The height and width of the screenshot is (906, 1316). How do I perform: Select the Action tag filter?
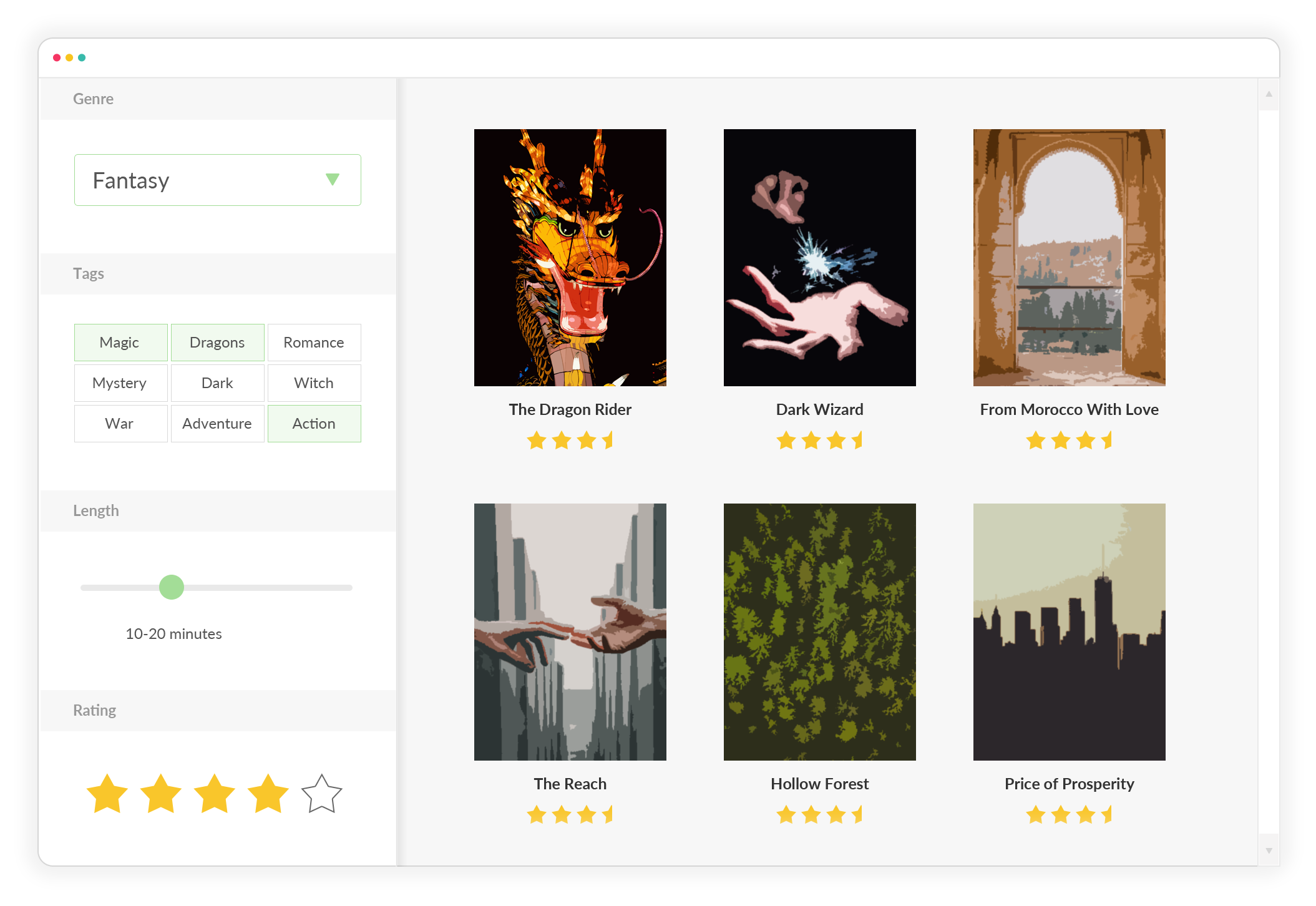coord(312,423)
